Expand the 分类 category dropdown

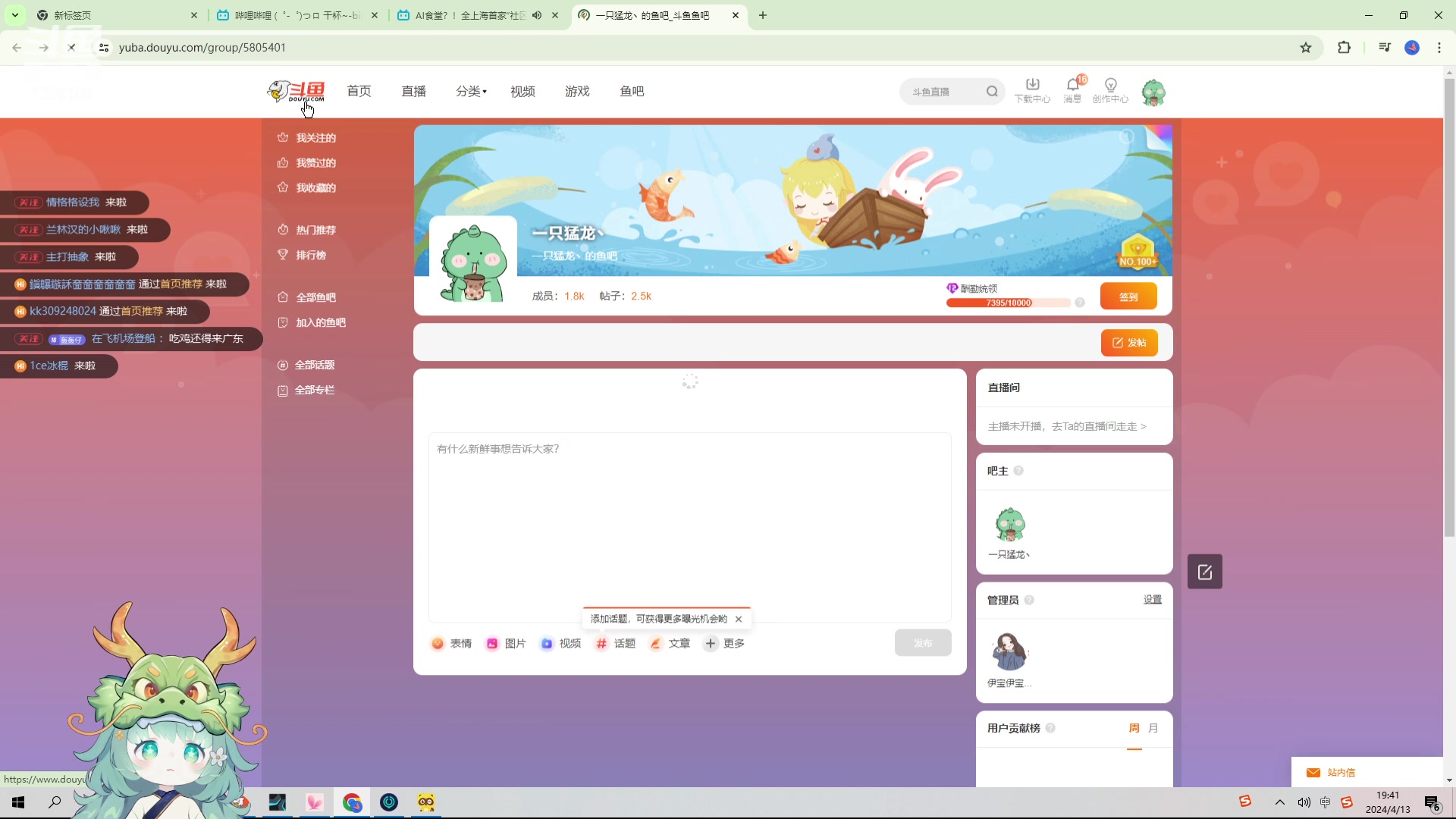(x=469, y=91)
